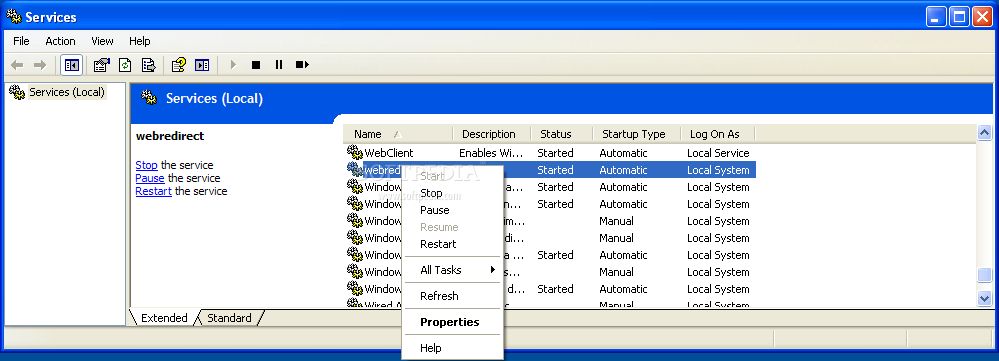Sort by the Description column header

(491, 134)
